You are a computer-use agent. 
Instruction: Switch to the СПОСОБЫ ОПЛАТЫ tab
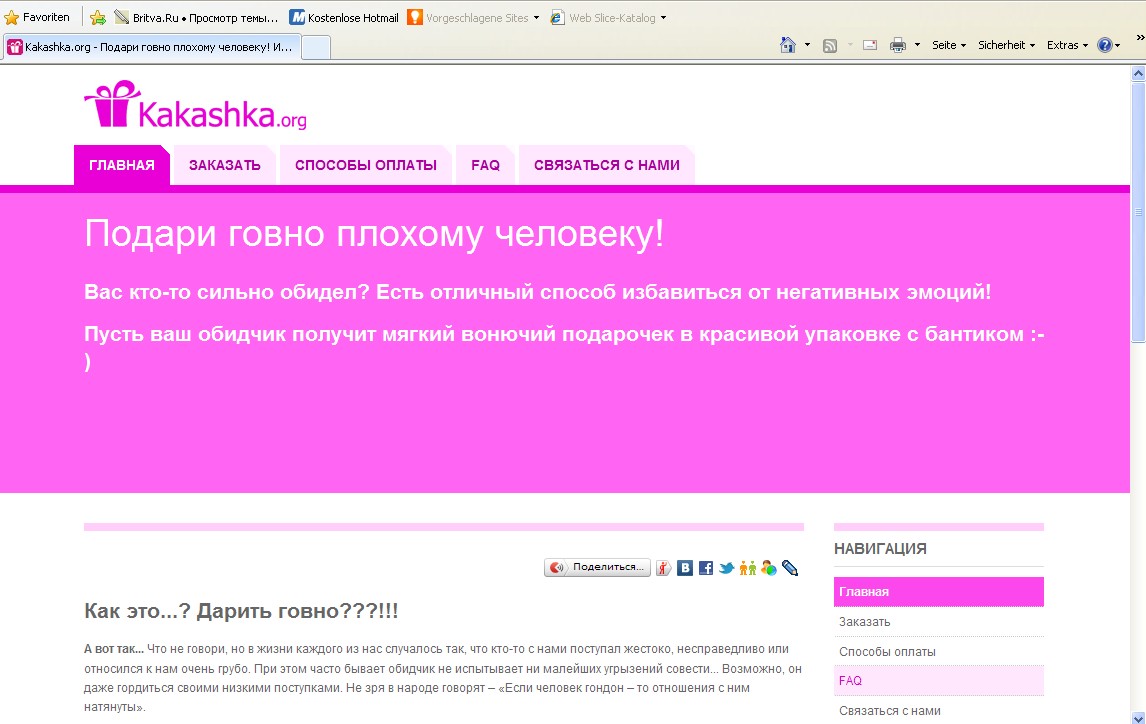pyautogui.click(x=365, y=165)
